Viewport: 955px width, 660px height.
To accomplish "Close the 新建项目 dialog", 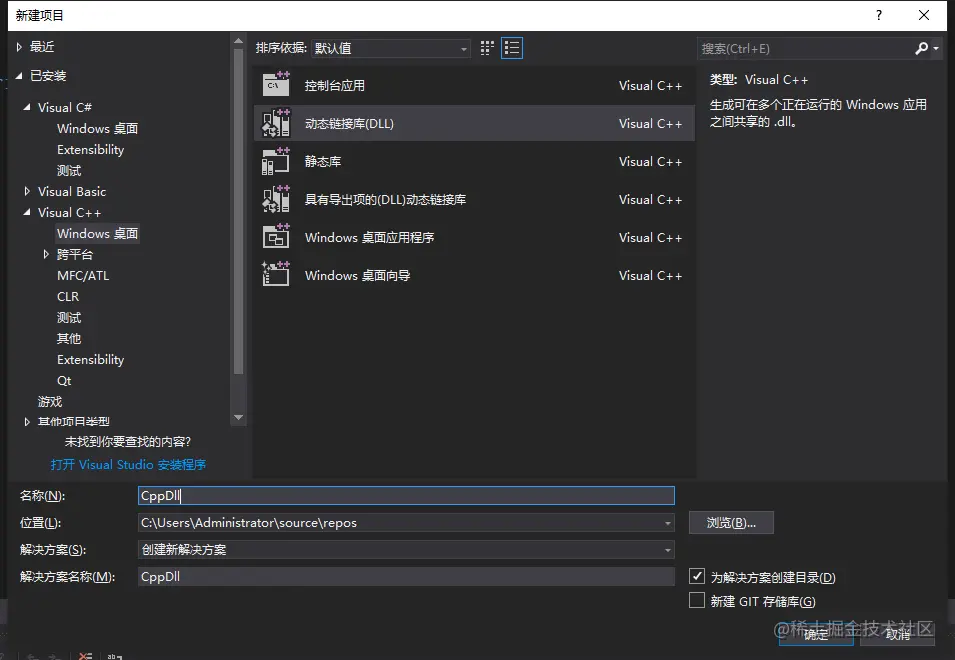I will [x=924, y=15].
